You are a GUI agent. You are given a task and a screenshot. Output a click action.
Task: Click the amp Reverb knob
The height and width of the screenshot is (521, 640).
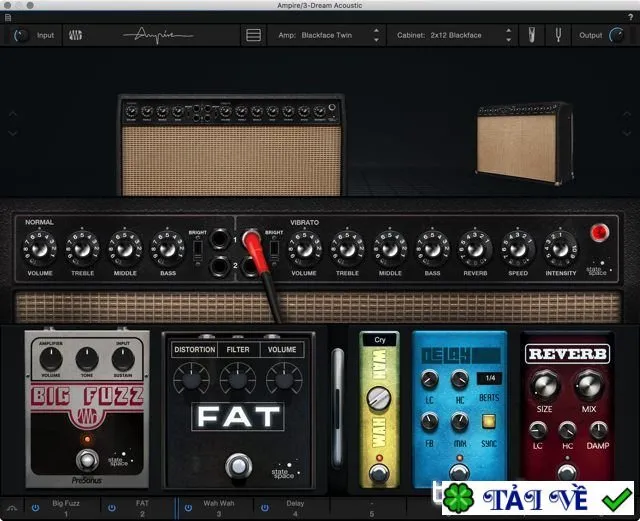coord(475,248)
